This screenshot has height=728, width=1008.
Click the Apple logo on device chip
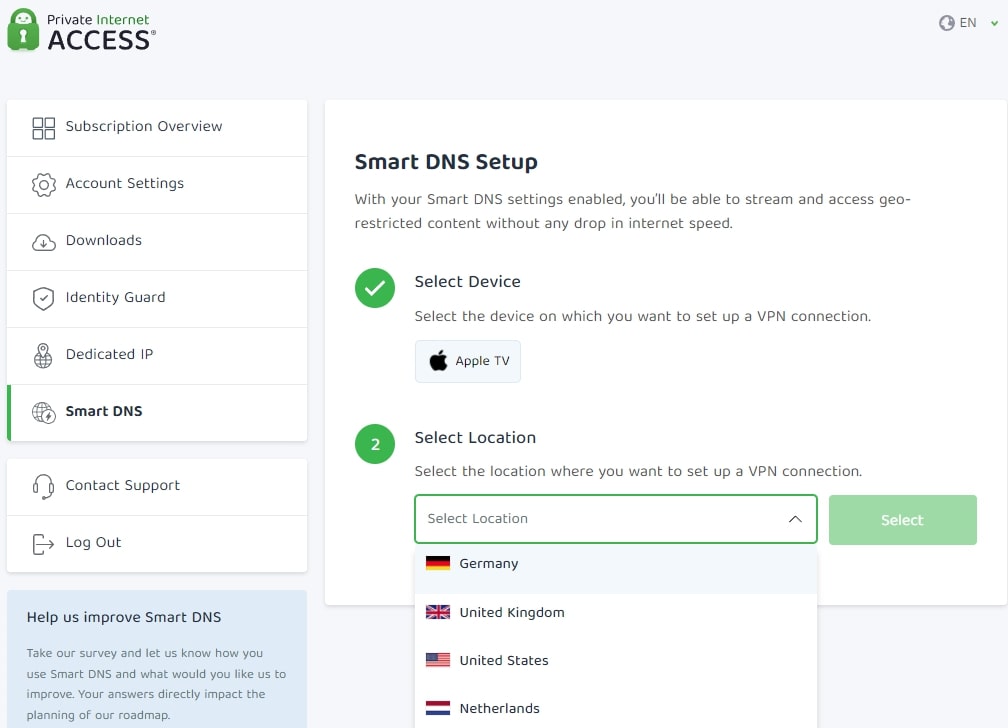438,361
